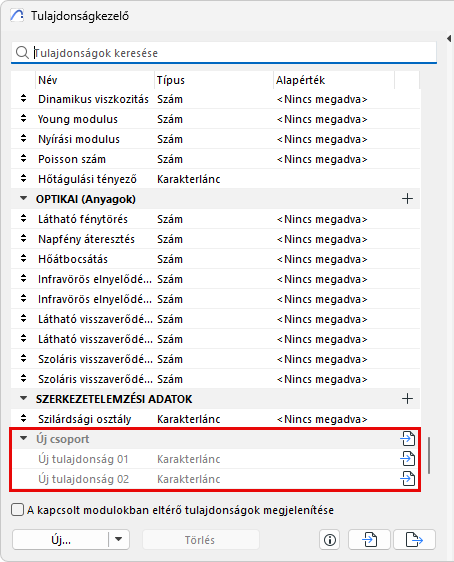Click reorder handle of Nyírási modulus
Image resolution: width=454 pixels, height=562 pixels.
pos(23,139)
